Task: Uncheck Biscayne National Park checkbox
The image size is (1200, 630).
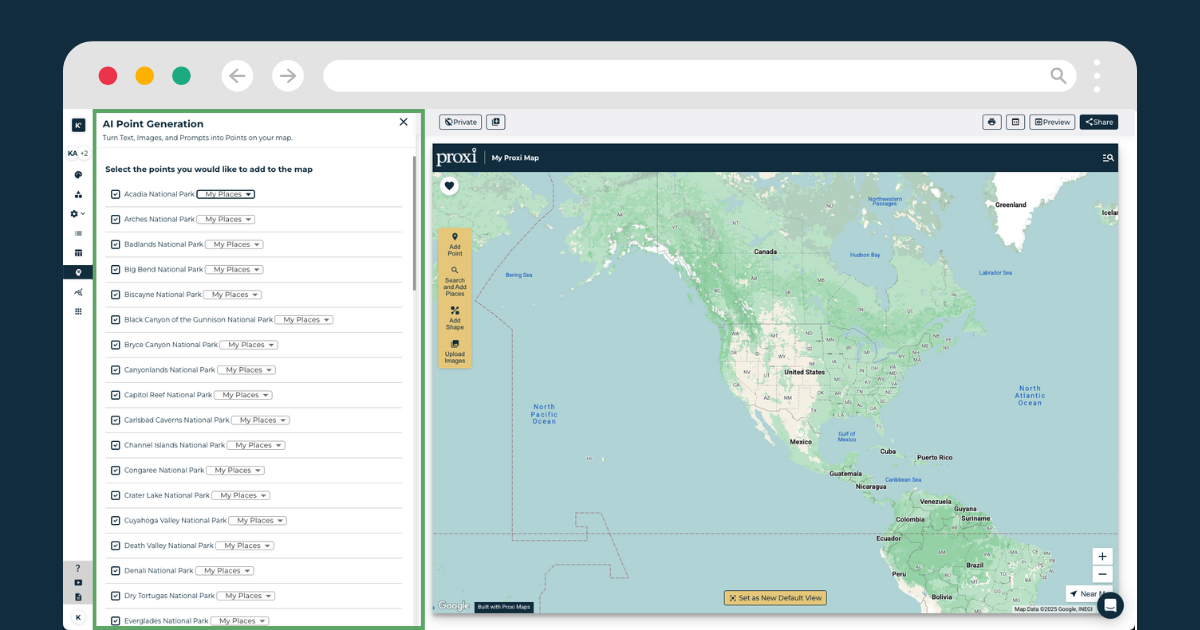Action: [116, 294]
